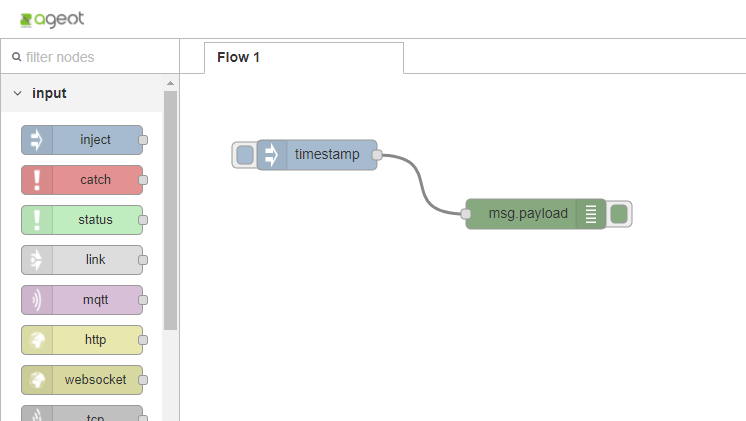Screen dimensions: 746x421
Task: Click the palette vertical scrollbar thumb
Action: point(170,210)
